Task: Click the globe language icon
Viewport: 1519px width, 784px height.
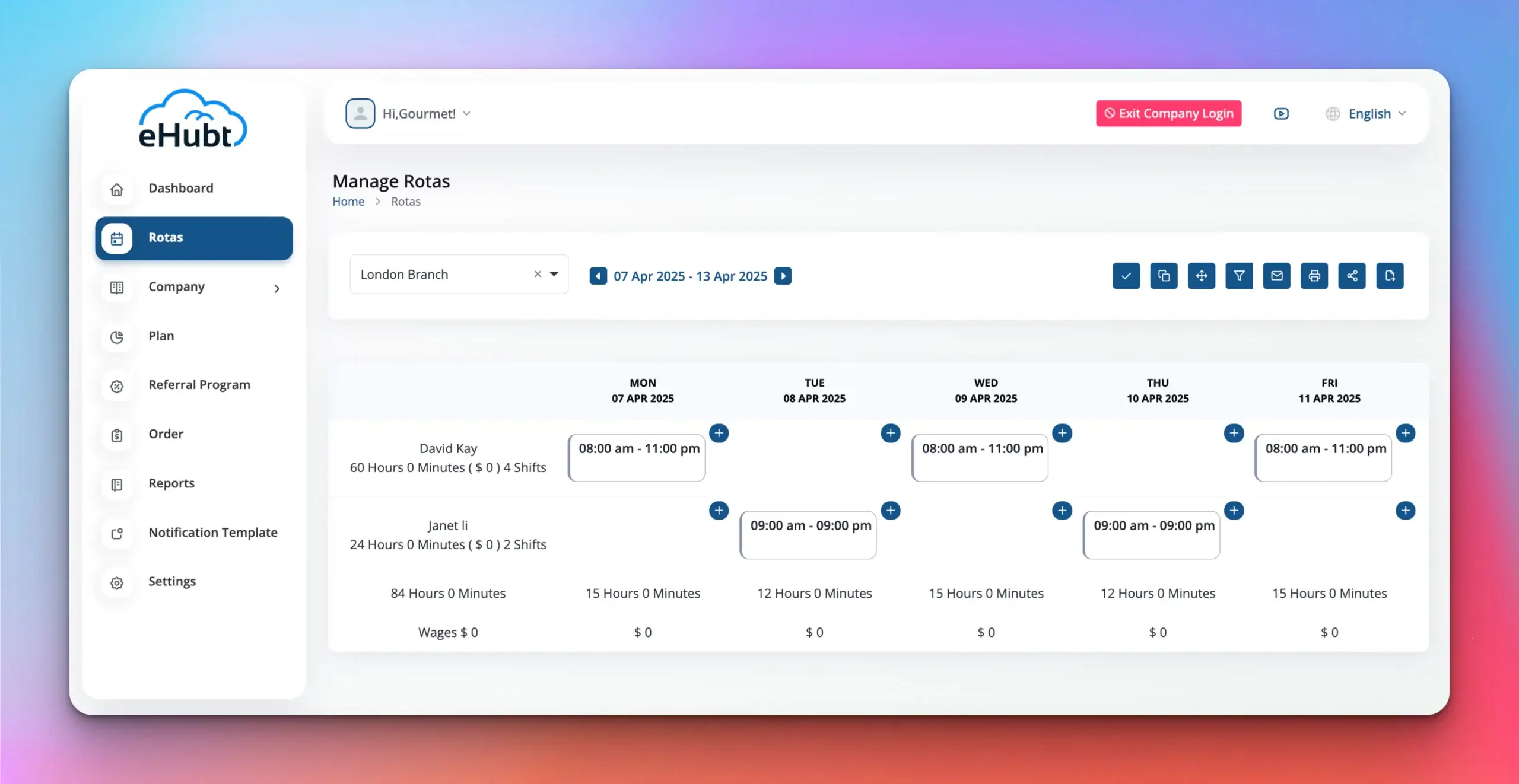Action: point(1333,113)
